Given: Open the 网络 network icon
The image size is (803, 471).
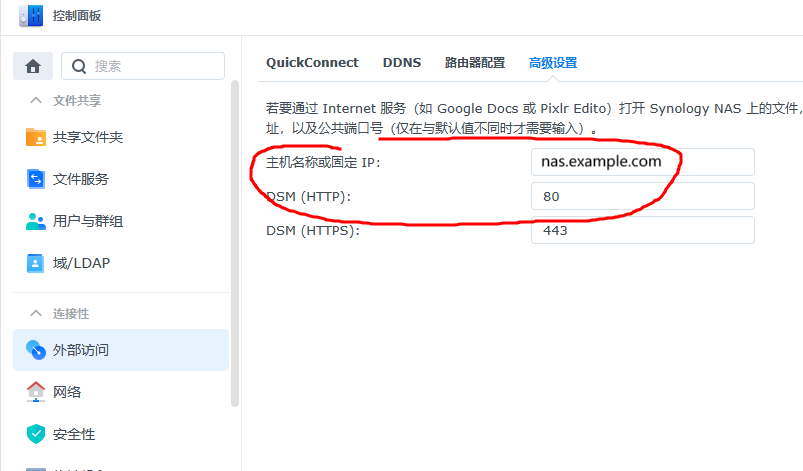Looking at the screenshot, I should click(x=36, y=391).
